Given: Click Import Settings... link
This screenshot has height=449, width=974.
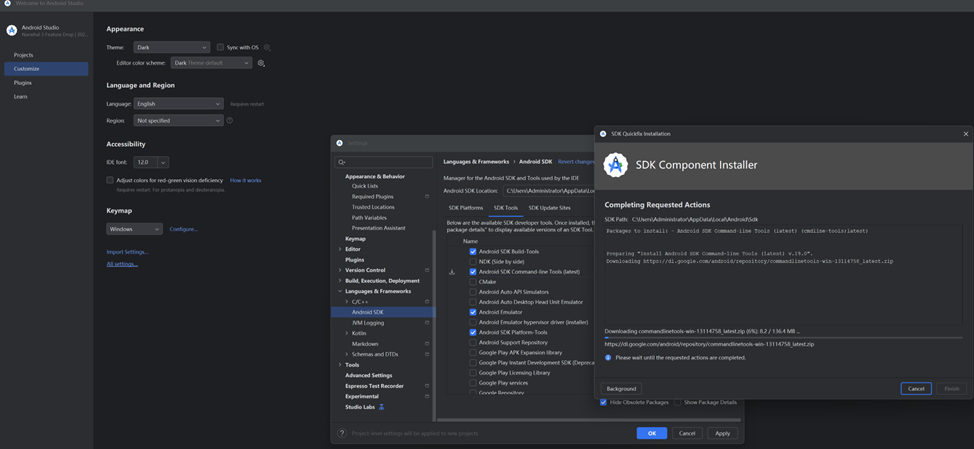Looking at the screenshot, I should point(127,252).
